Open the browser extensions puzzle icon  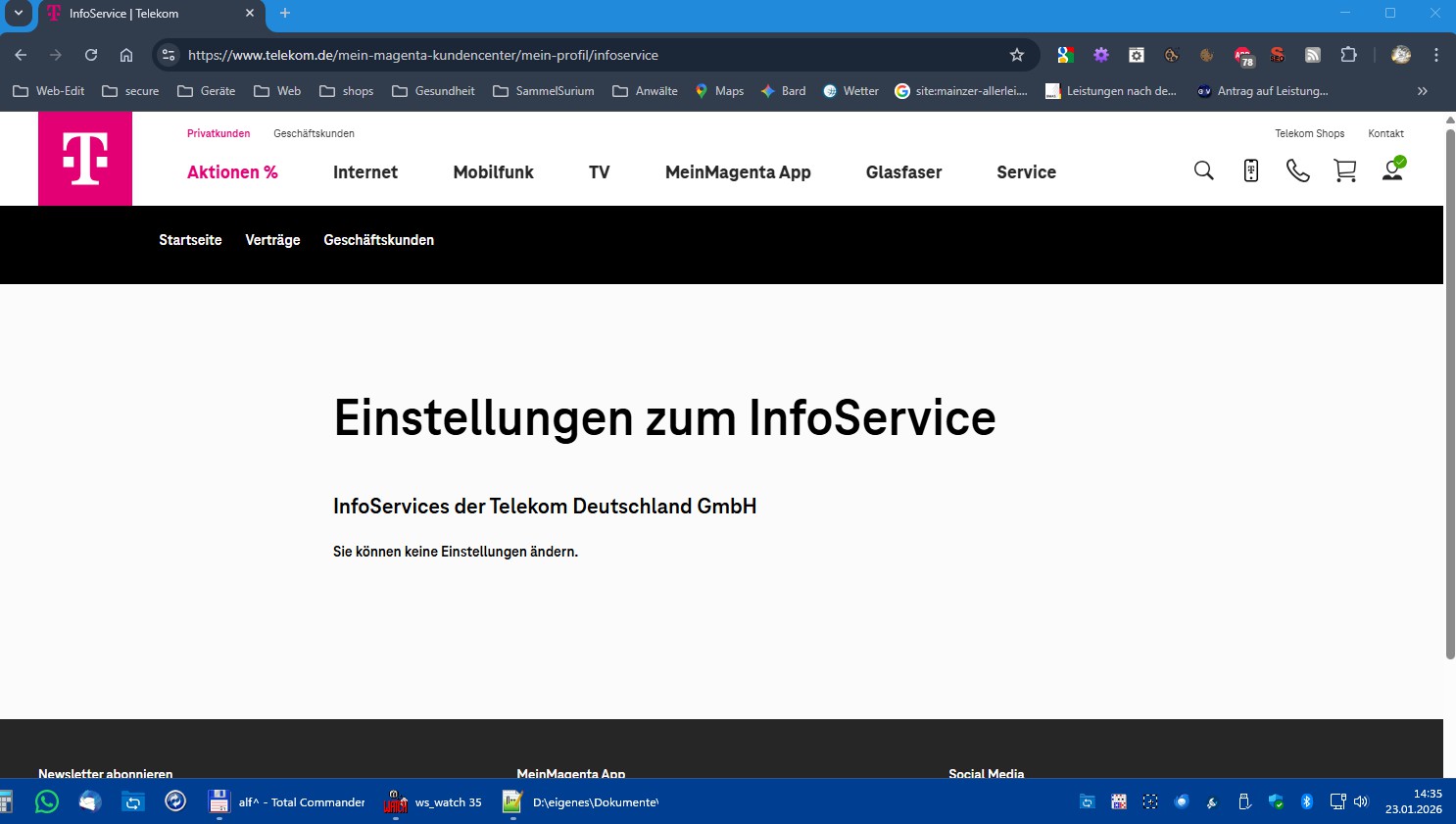point(1348,55)
